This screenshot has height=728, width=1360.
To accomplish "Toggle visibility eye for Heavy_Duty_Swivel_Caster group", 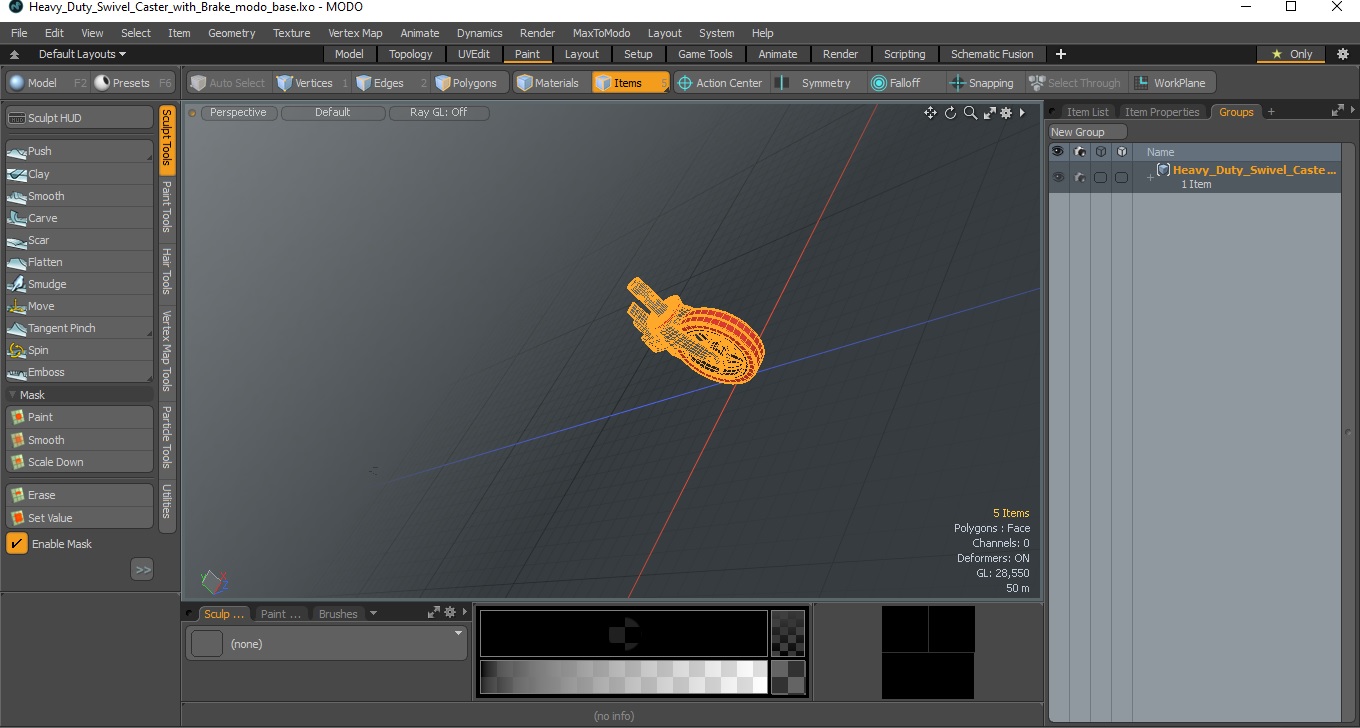I will click(x=1057, y=177).
